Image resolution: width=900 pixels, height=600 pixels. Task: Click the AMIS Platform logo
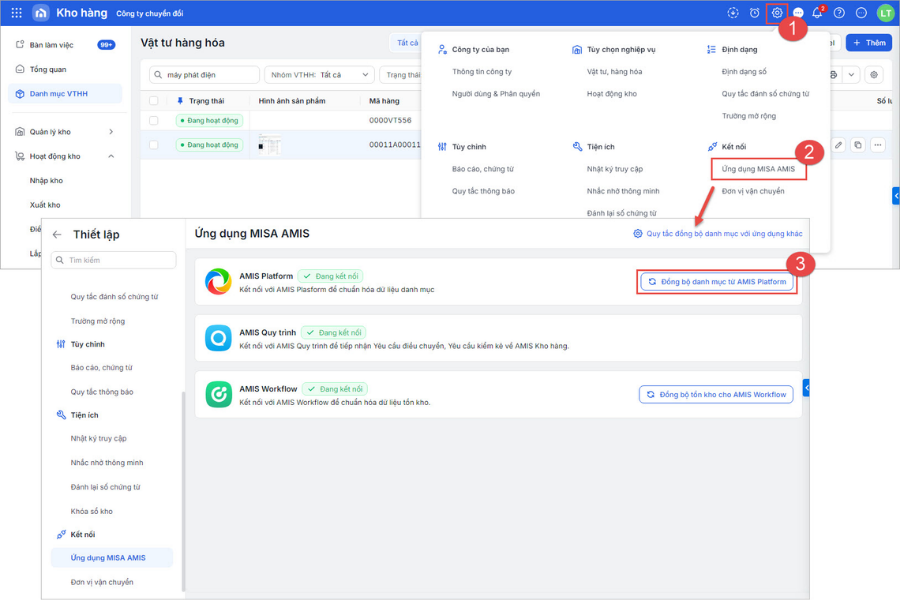tap(218, 281)
